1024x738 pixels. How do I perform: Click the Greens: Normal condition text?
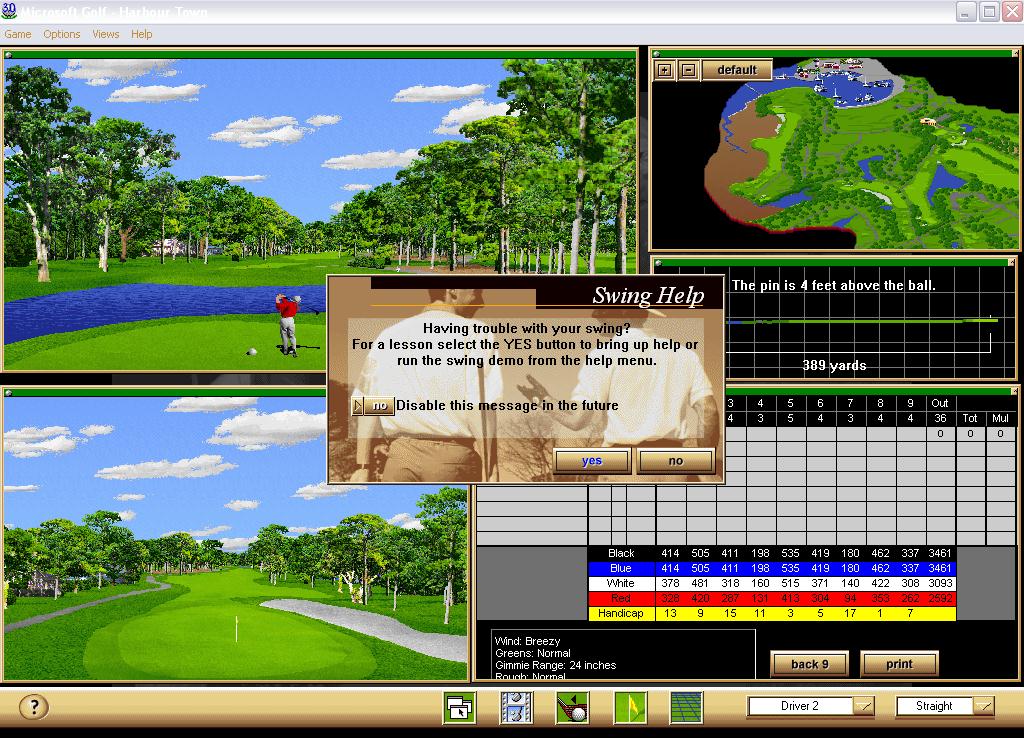(x=532, y=653)
